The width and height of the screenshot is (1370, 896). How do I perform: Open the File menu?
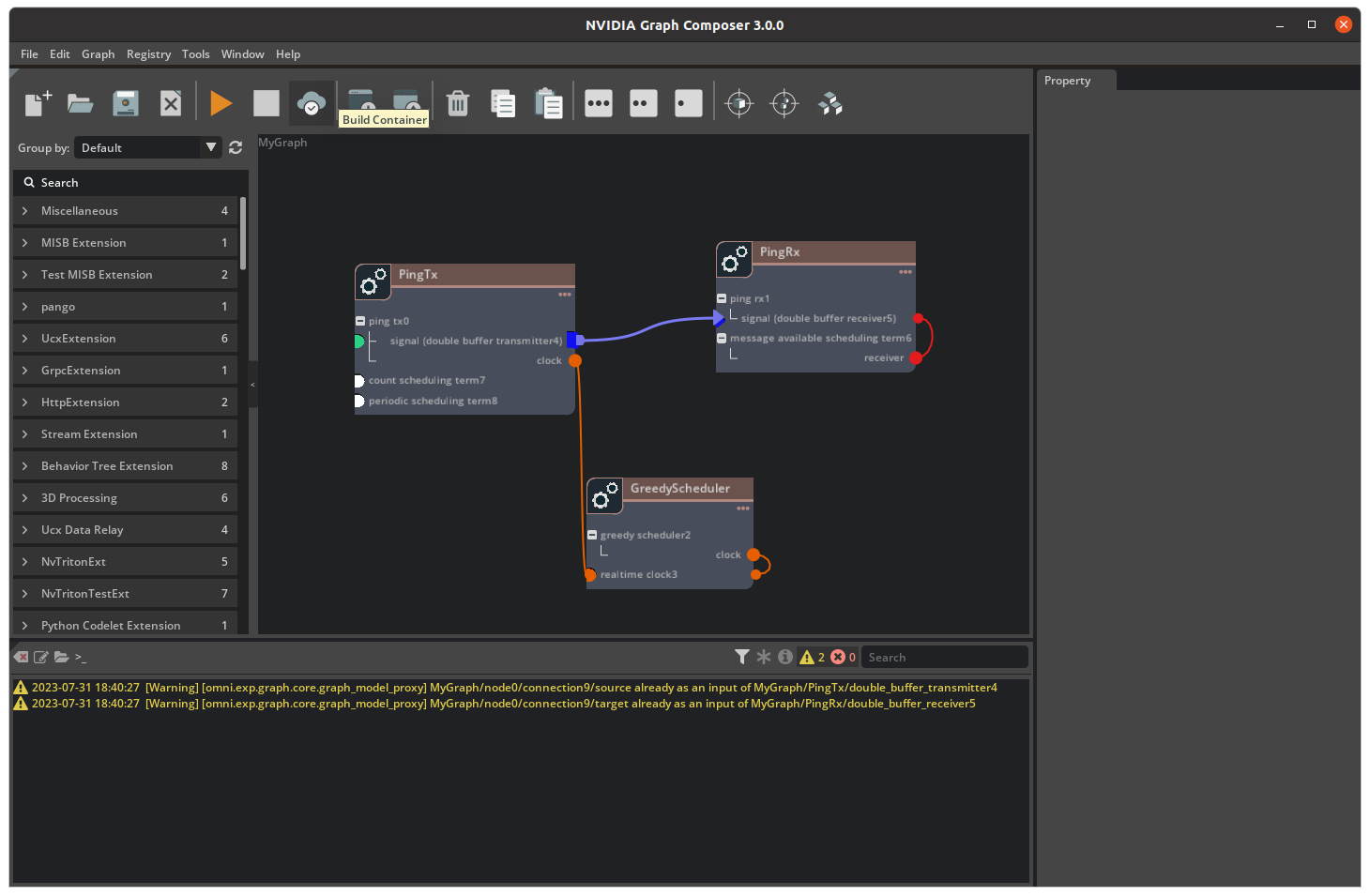[29, 54]
